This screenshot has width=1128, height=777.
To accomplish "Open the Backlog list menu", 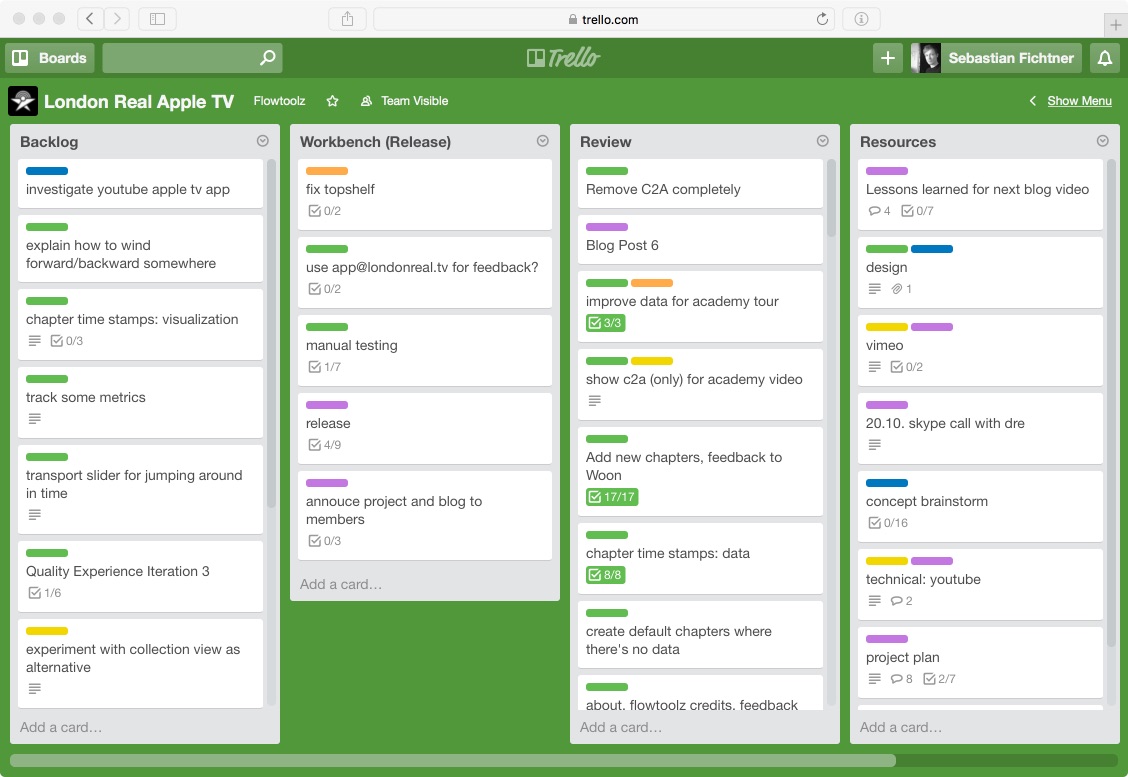I will pos(263,141).
